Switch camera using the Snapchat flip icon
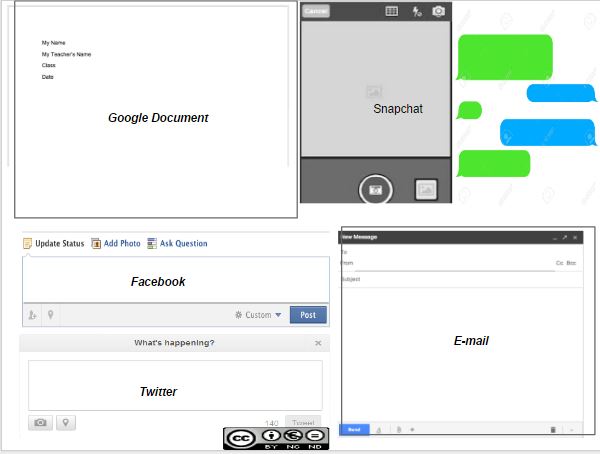 [438, 11]
